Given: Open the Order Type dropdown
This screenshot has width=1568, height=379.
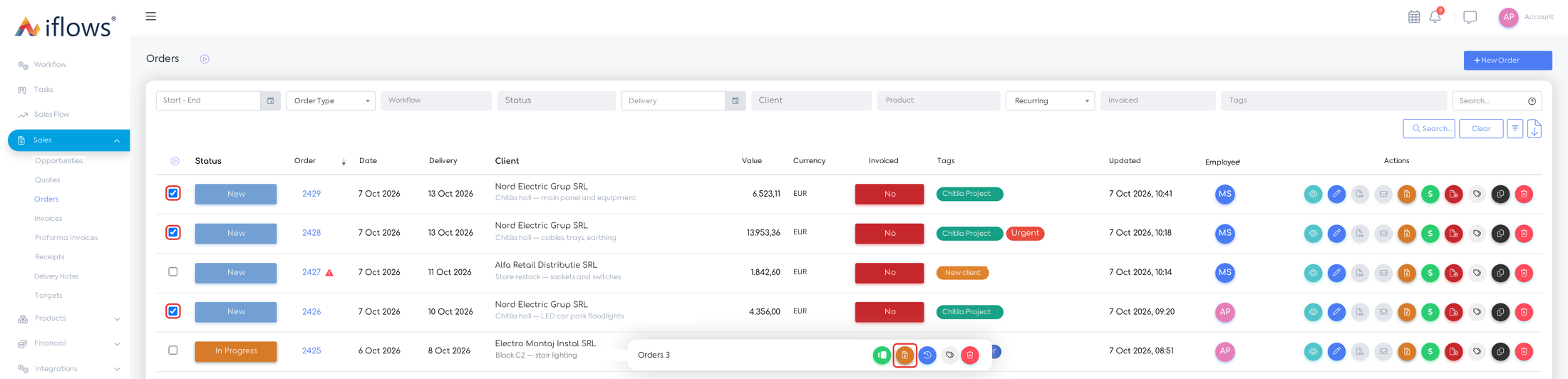Looking at the screenshot, I should click(x=331, y=101).
